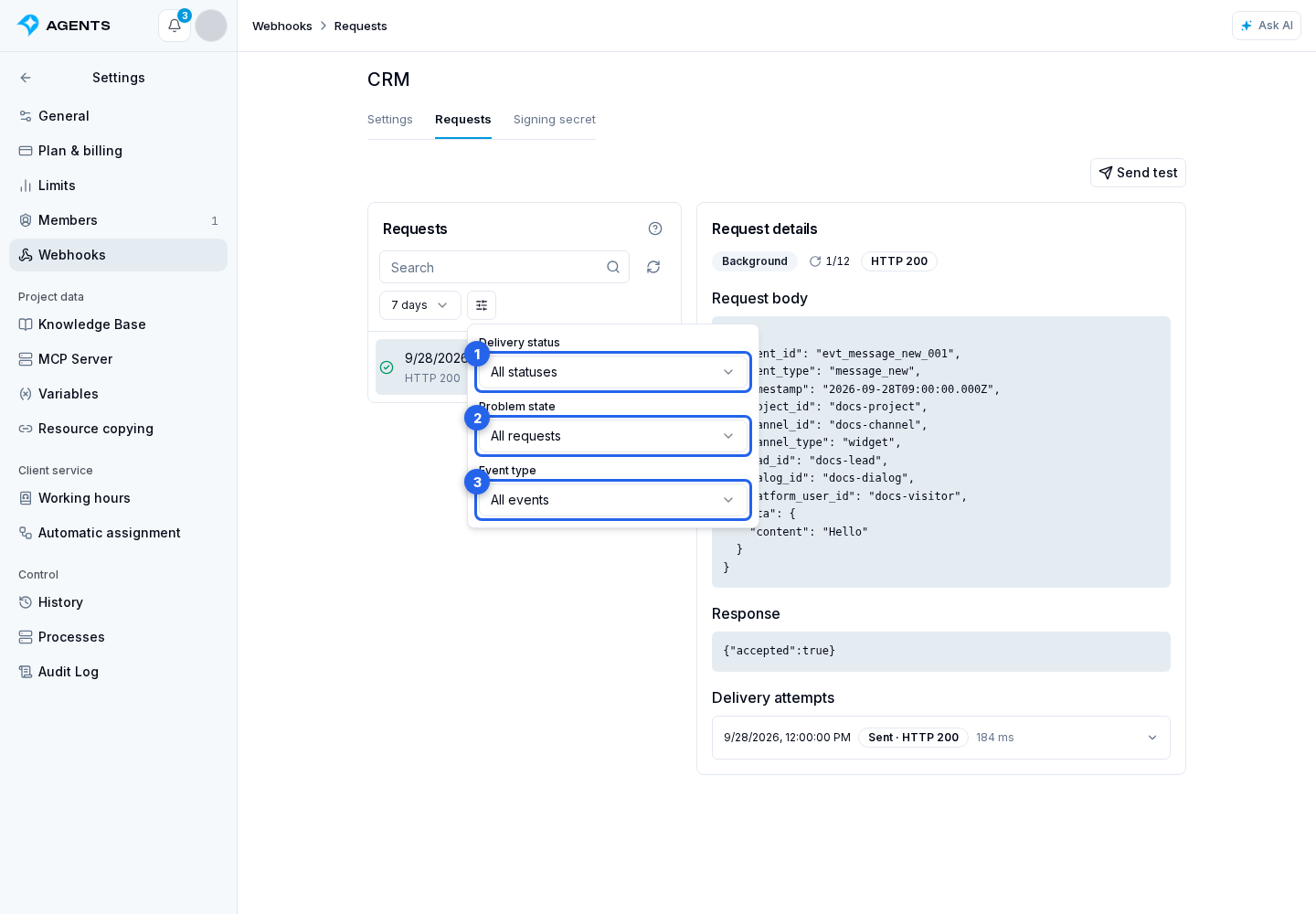
Task: Open Automatic assignment page
Action: [119, 533]
